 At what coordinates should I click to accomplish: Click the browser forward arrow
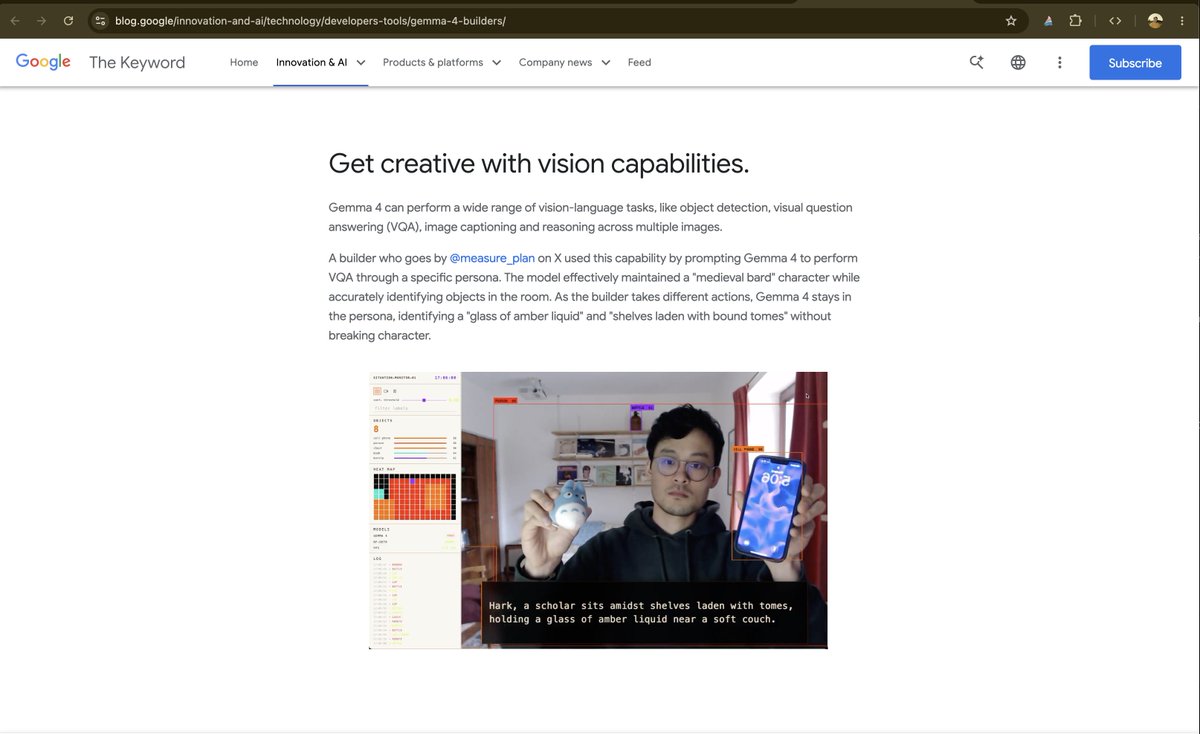click(41, 21)
